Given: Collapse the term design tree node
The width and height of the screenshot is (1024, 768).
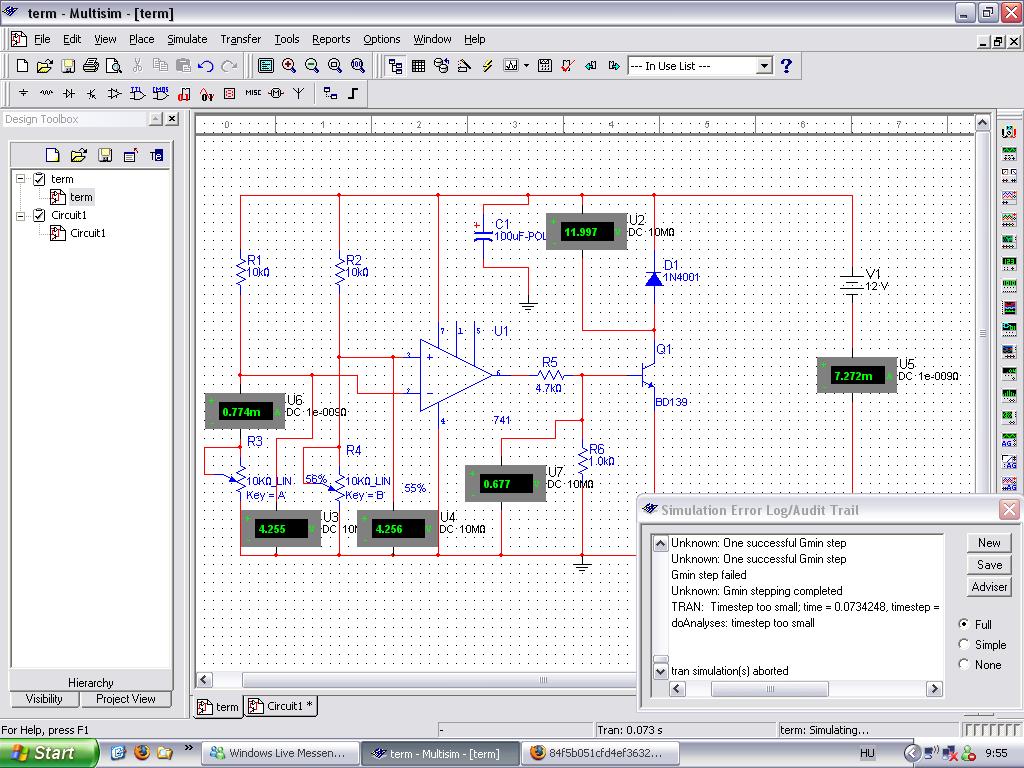Looking at the screenshot, I should [20, 179].
